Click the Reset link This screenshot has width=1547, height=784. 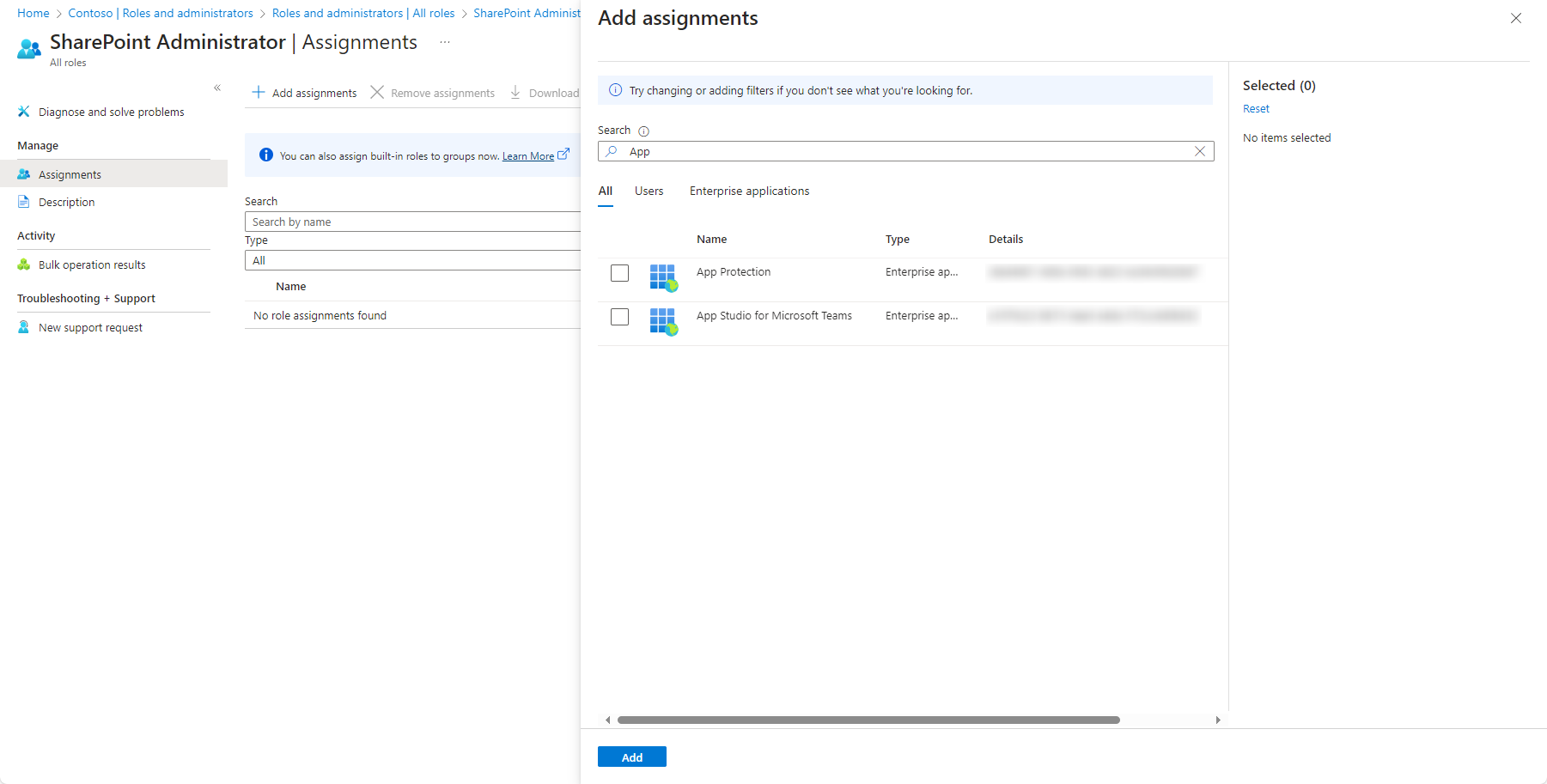click(x=1256, y=108)
